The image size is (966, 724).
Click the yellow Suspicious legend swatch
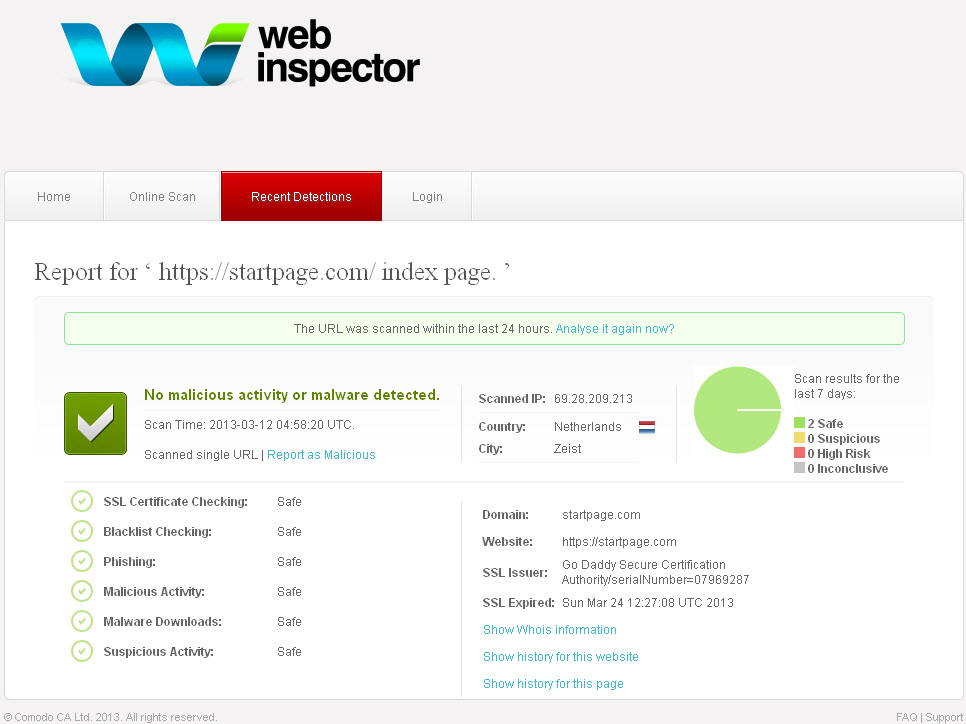(800, 438)
